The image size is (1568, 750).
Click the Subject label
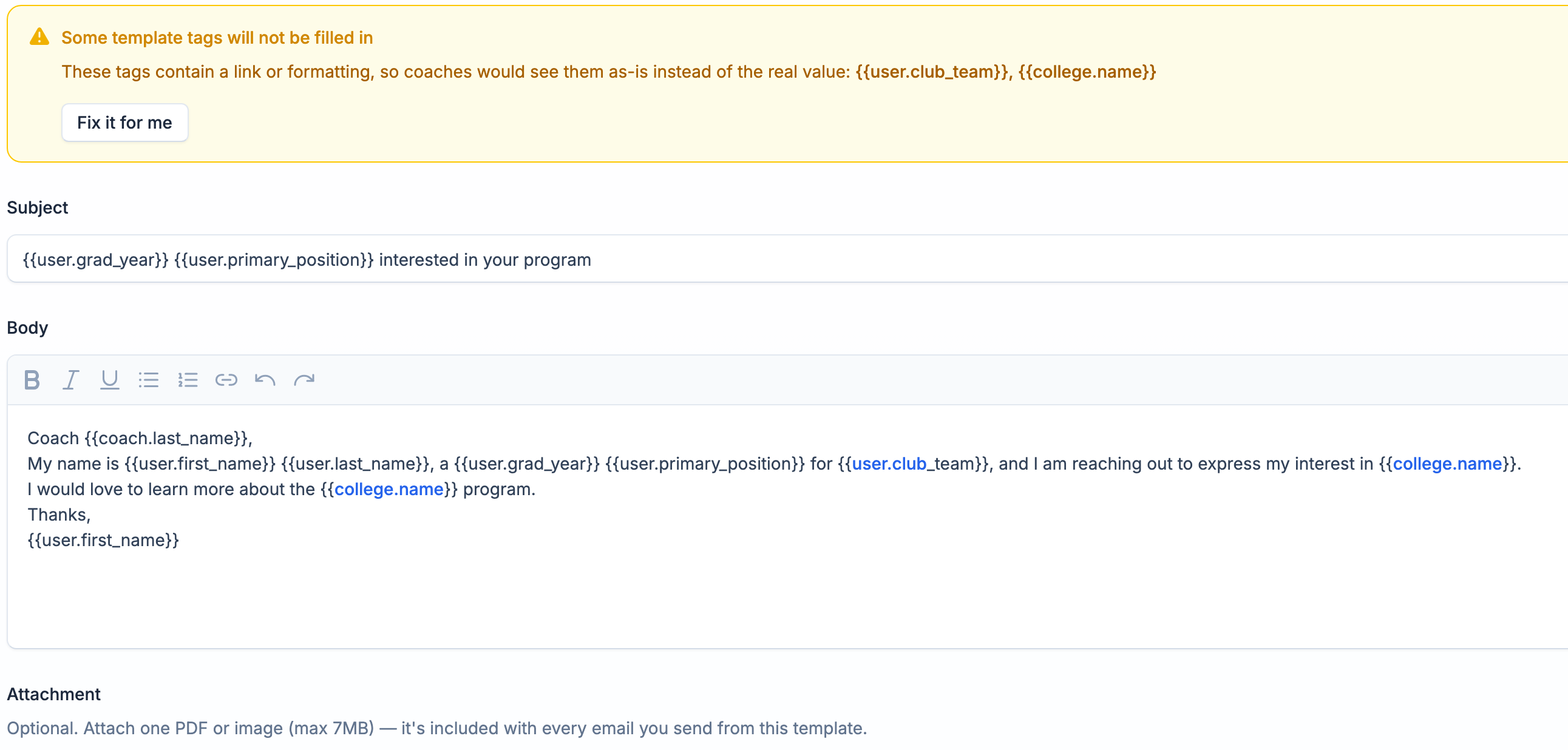pyautogui.click(x=38, y=208)
